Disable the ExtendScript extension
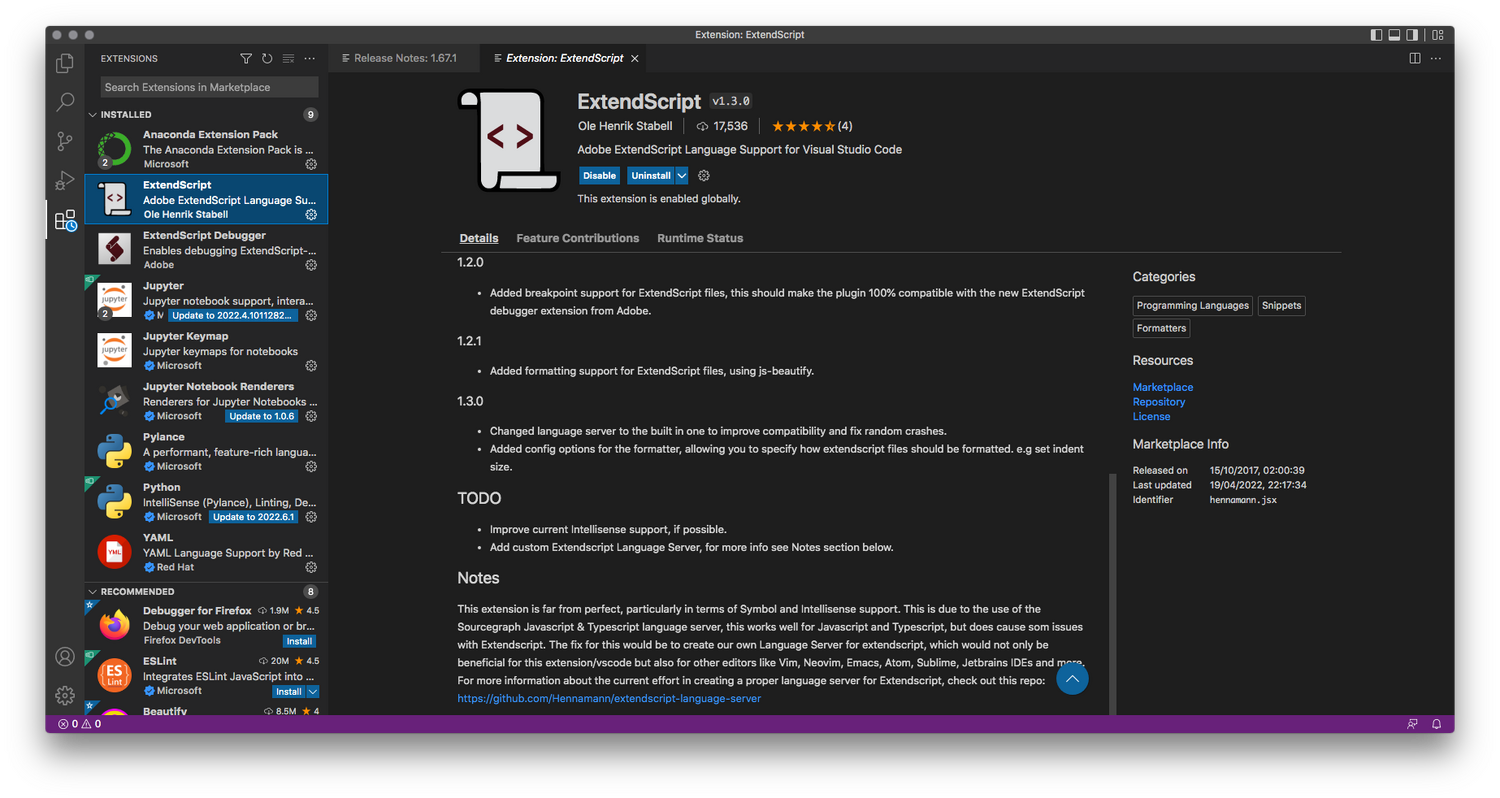This screenshot has height=798, width=1500. pos(599,176)
